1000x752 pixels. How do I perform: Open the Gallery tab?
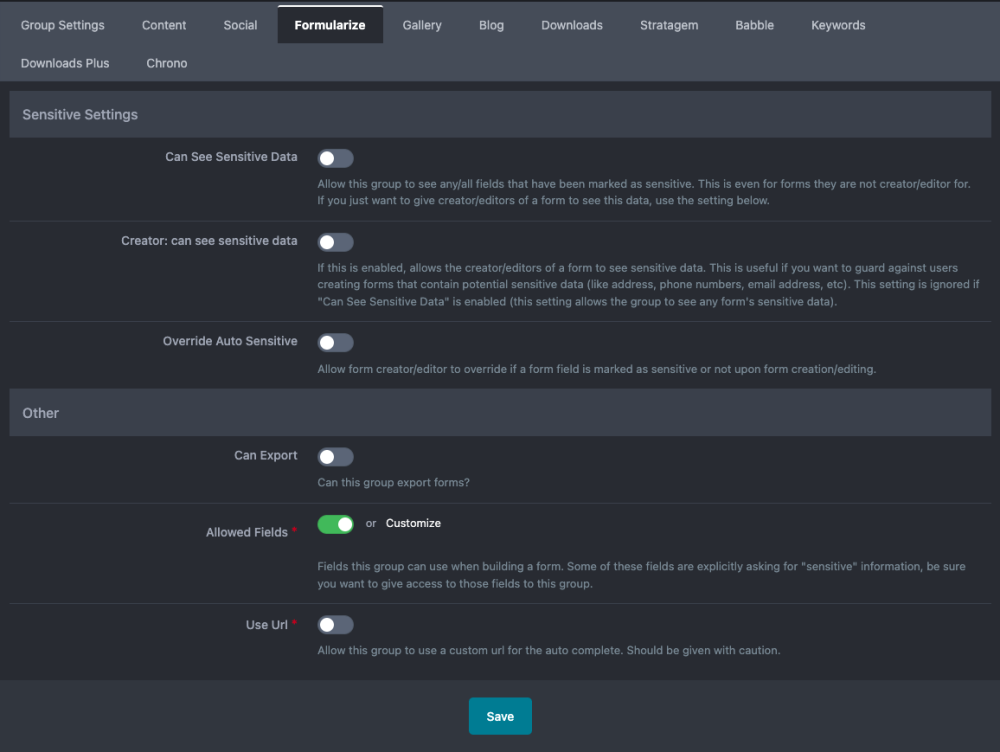[x=422, y=25]
